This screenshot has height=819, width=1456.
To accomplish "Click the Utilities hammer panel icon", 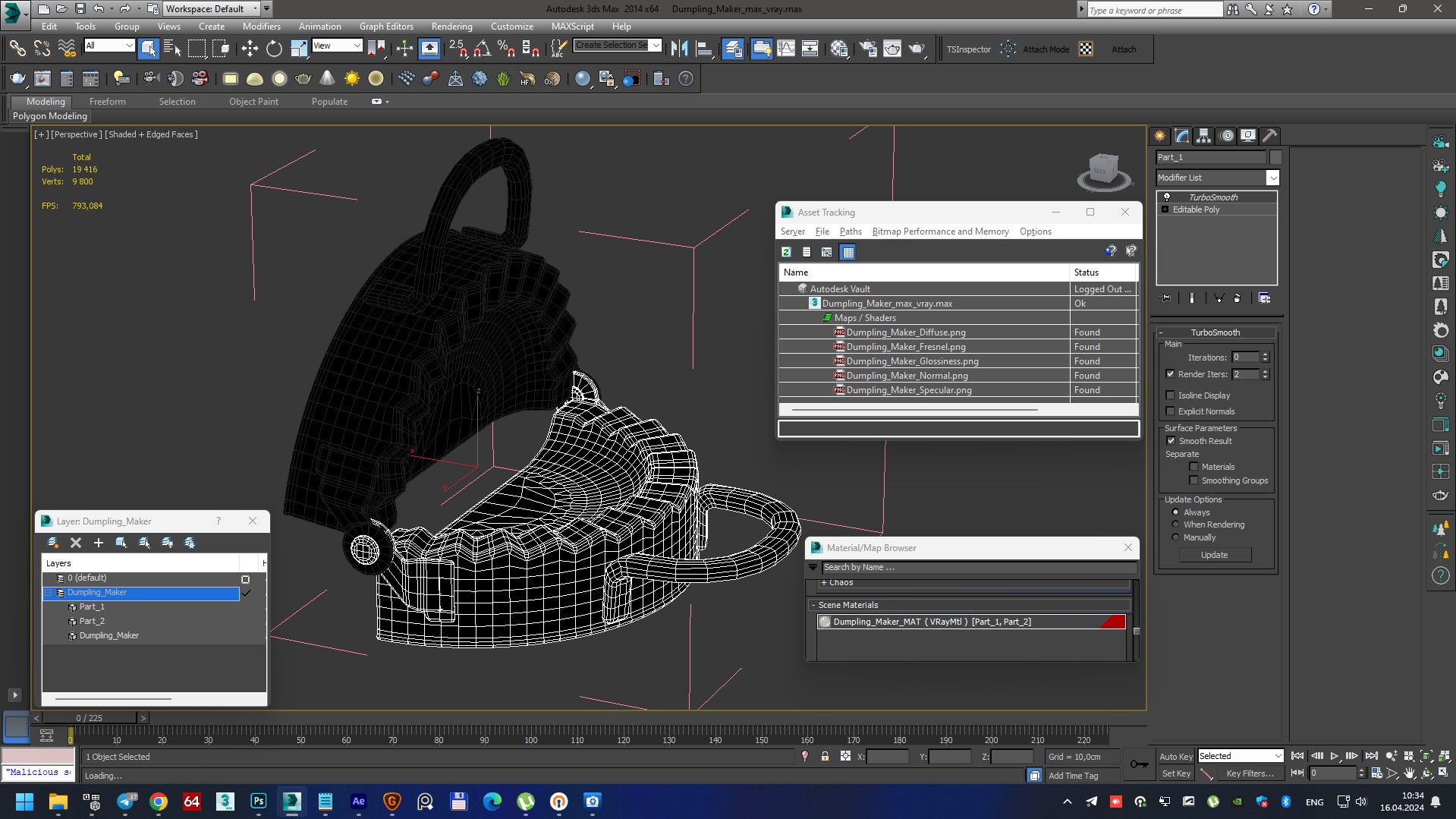I will pos(1269,136).
